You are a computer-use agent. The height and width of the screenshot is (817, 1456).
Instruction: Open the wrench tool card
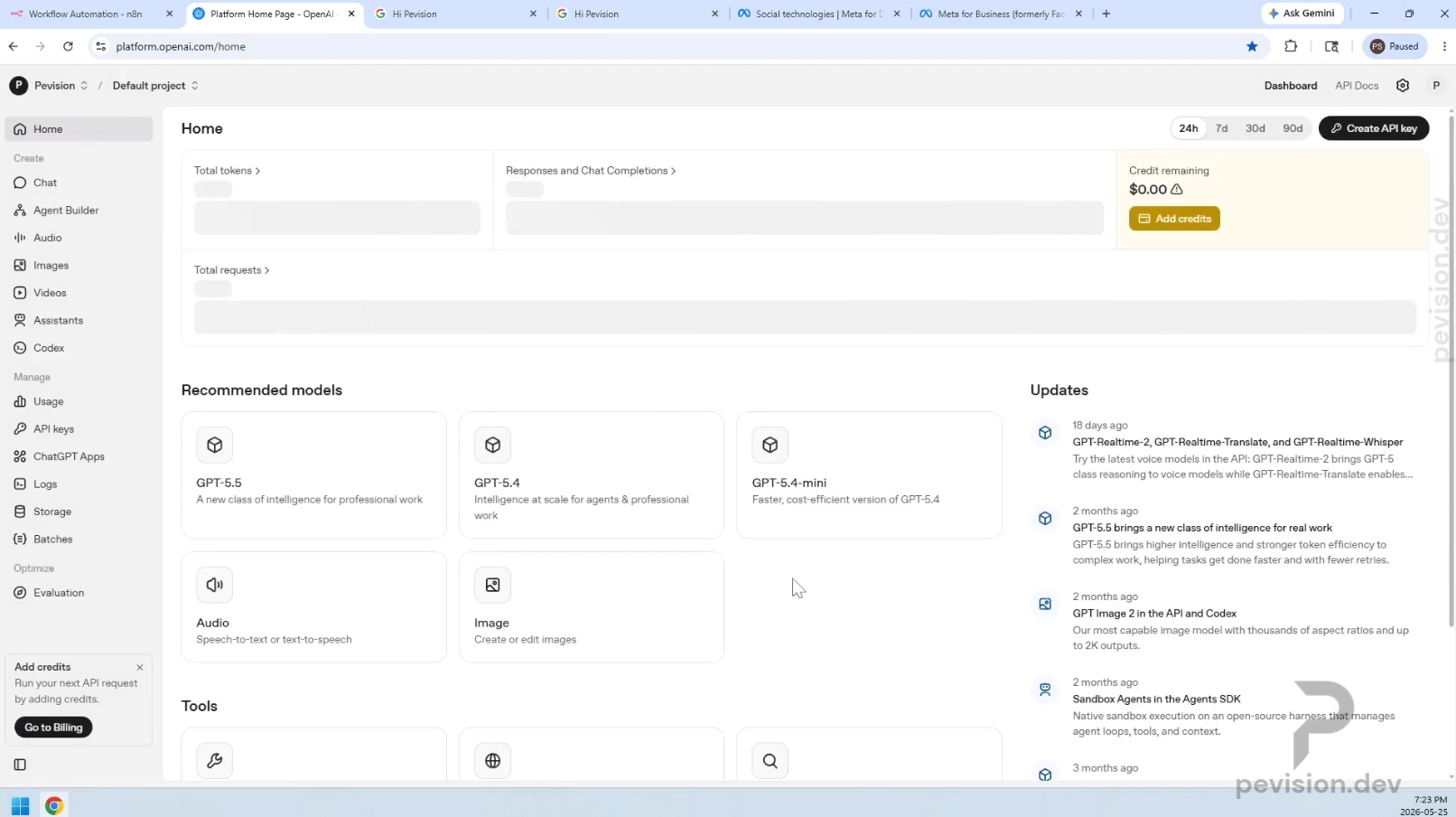tap(314, 755)
